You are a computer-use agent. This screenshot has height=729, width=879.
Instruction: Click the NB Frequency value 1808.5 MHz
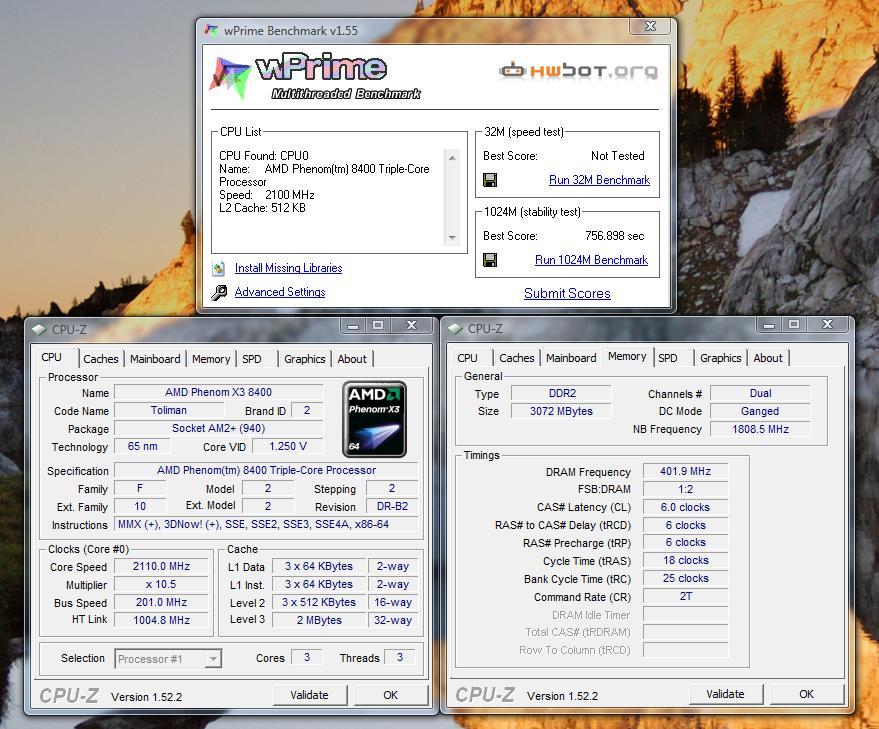point(760,429)
